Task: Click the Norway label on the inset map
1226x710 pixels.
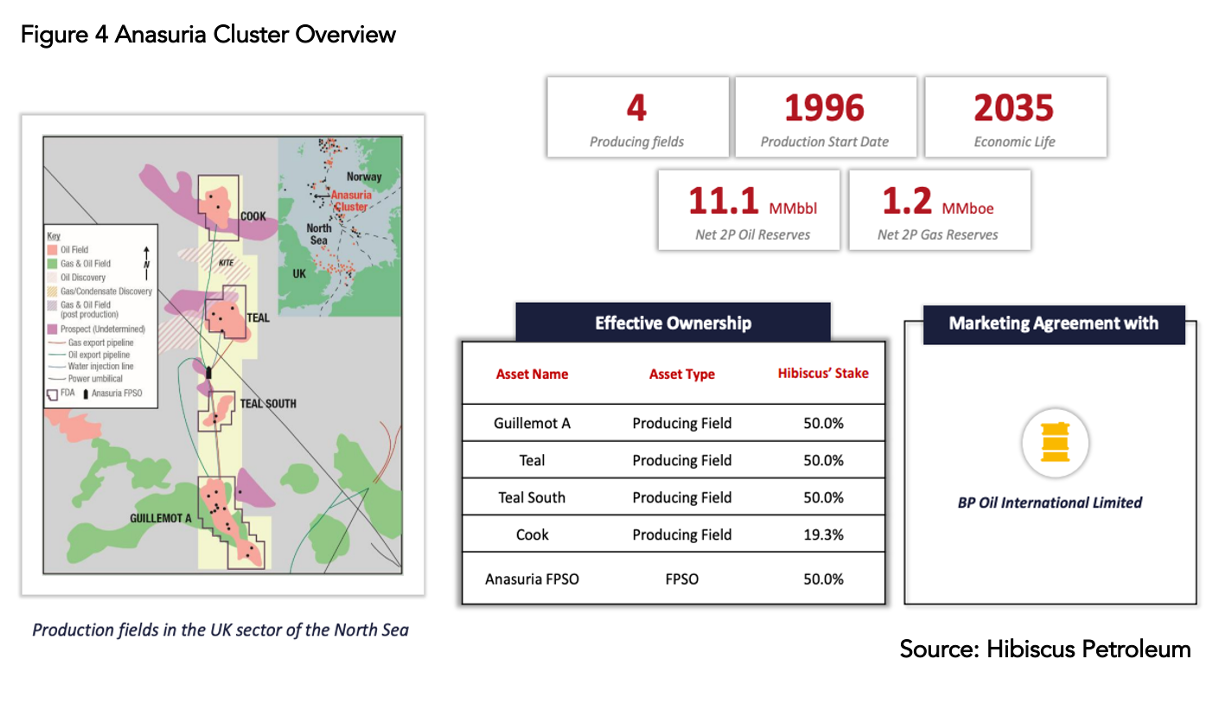Action: click(364, 176)
